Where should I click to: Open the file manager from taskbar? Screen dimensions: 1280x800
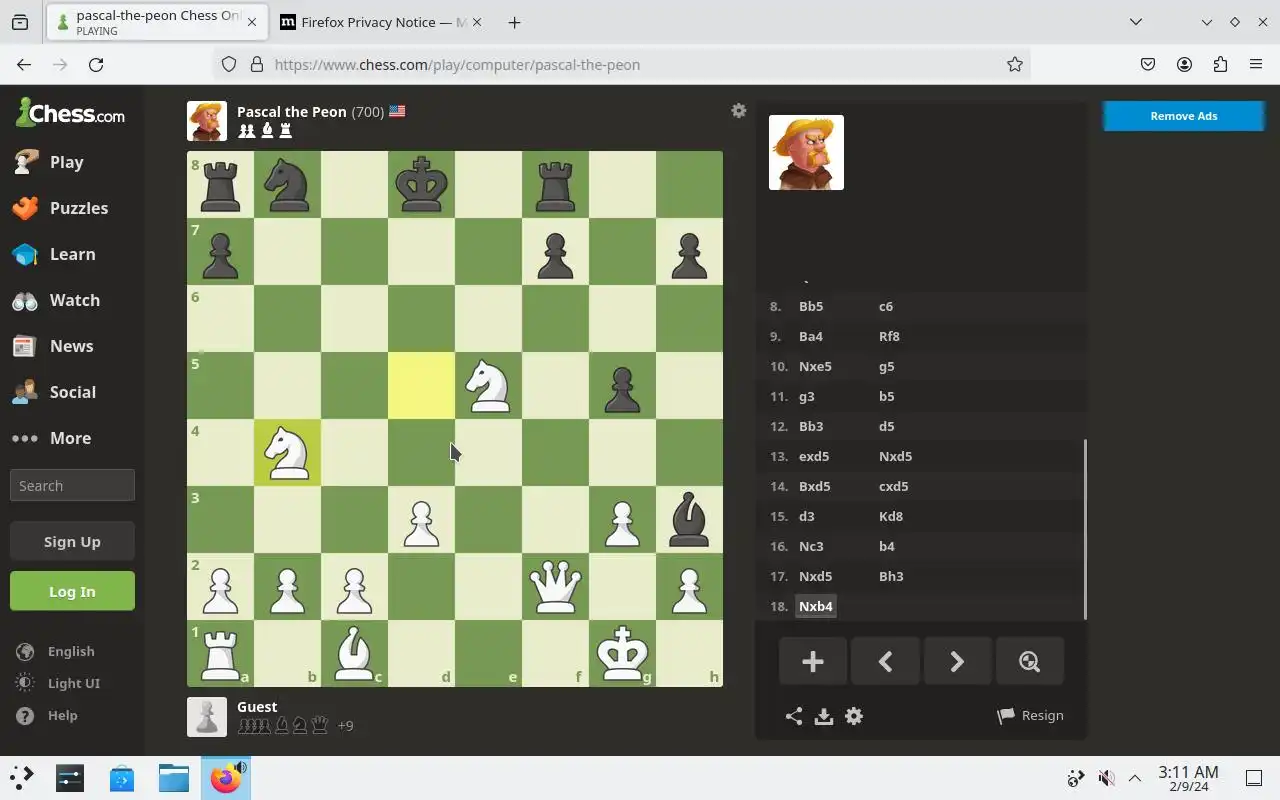[x=174, y=778]
